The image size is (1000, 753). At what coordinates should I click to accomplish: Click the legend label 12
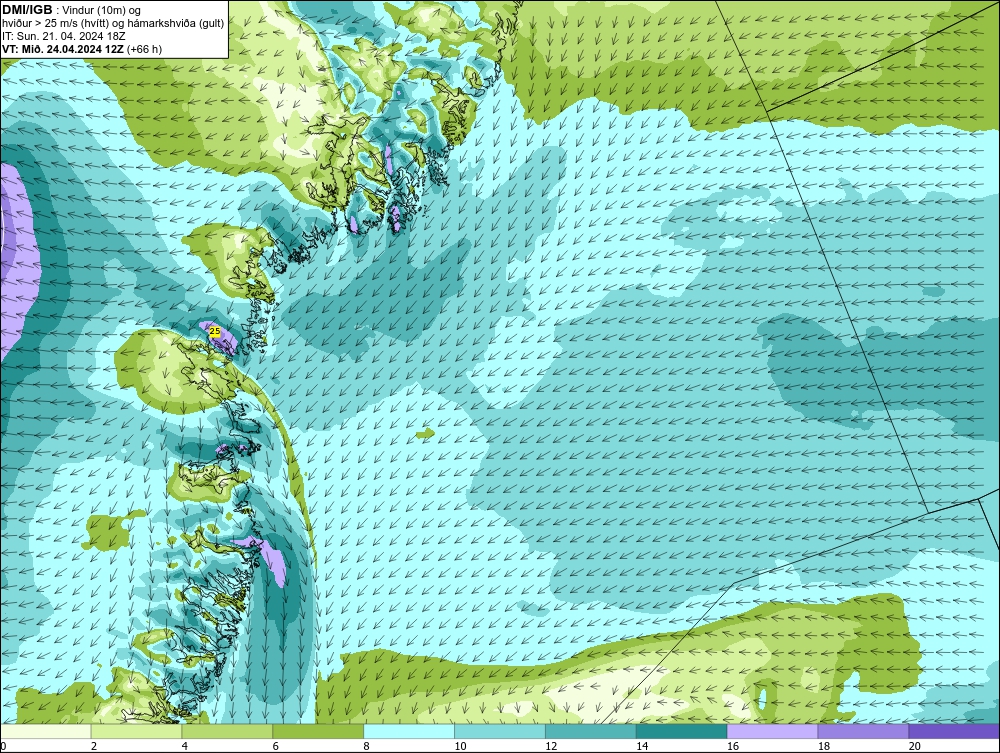pyautogui.click(x=551, y=746)
